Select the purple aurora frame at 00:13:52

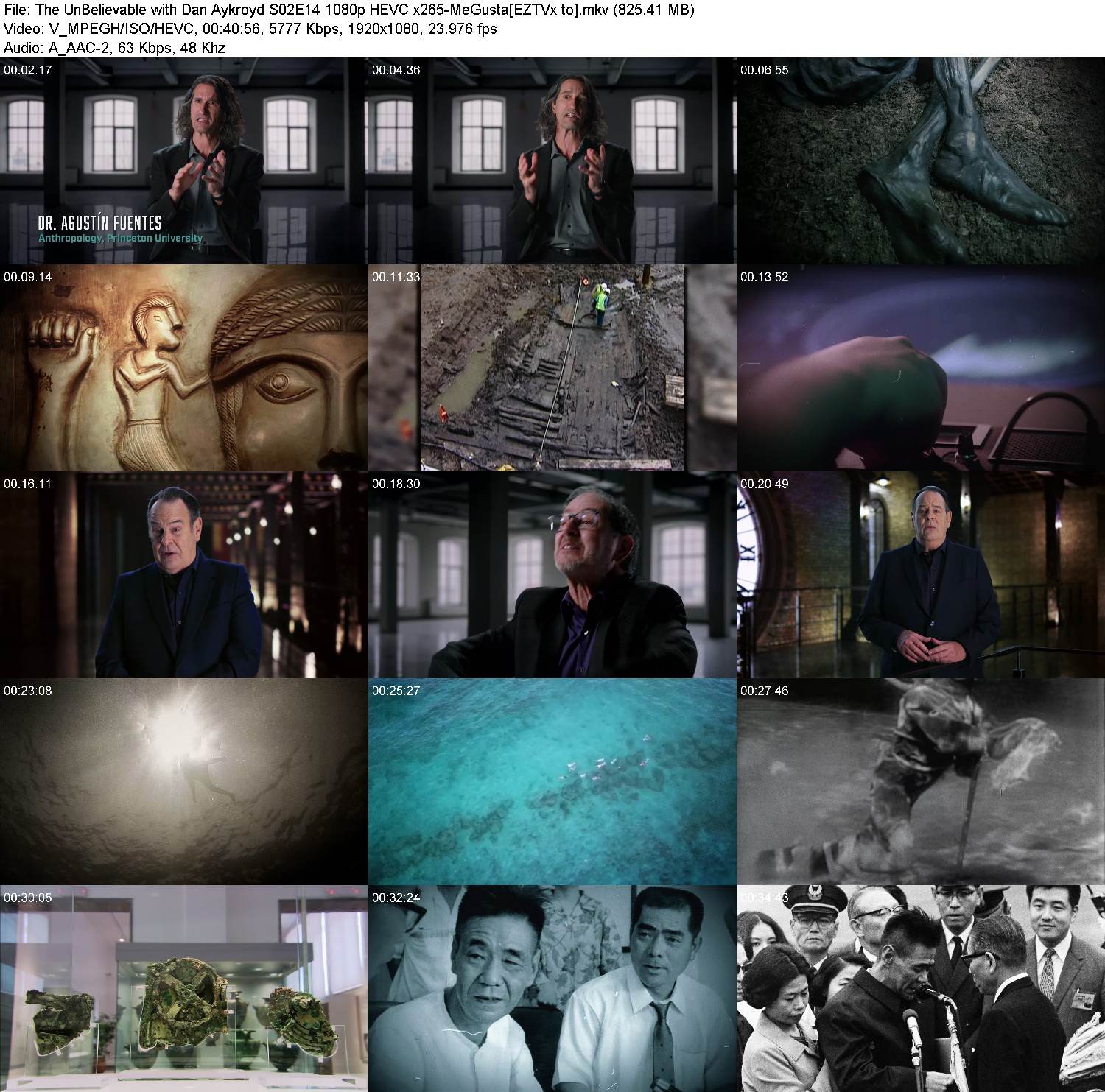click(x=921, y=368)
